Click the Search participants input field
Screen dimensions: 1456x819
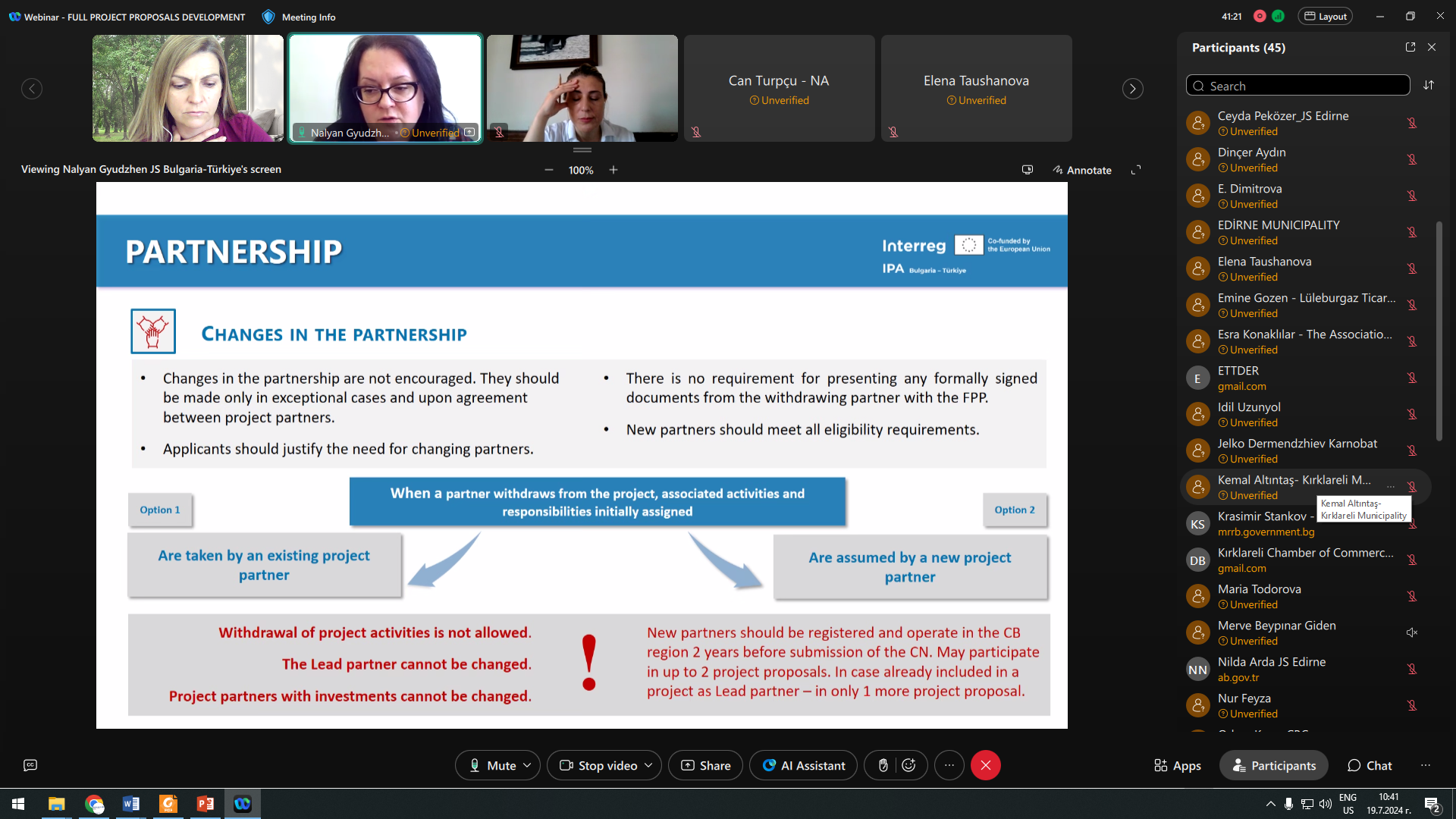point(1298,85)
